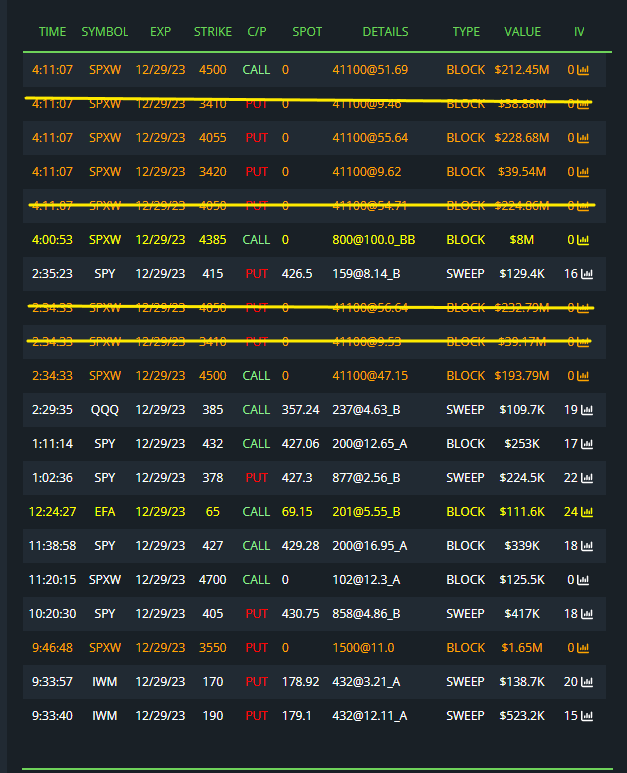Click the $129.4K value cell
Viewport: 627px width, 773px height.
522,274
